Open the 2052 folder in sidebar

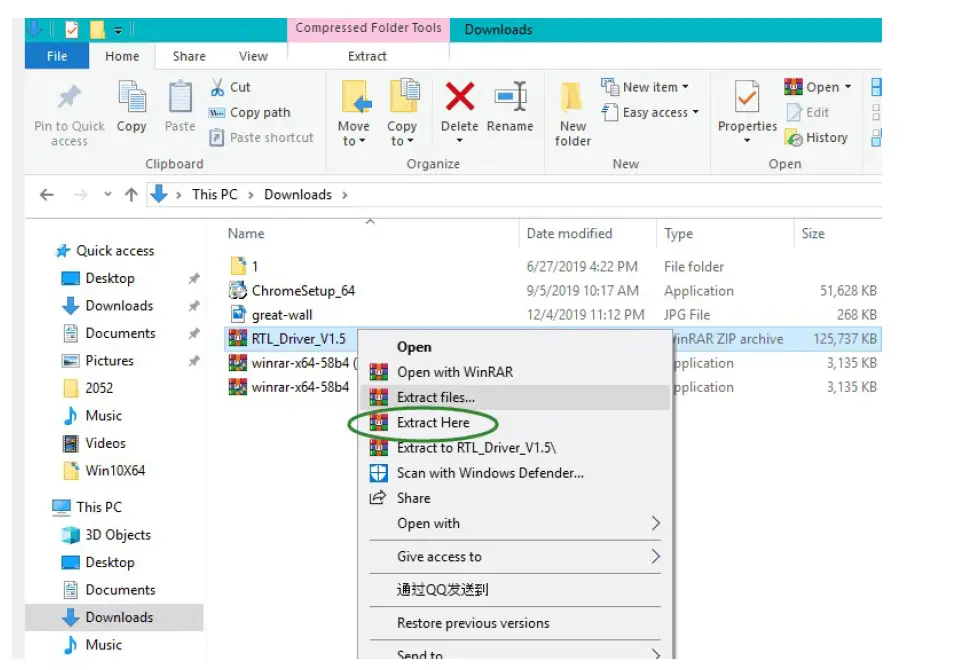tap(98, 388)
